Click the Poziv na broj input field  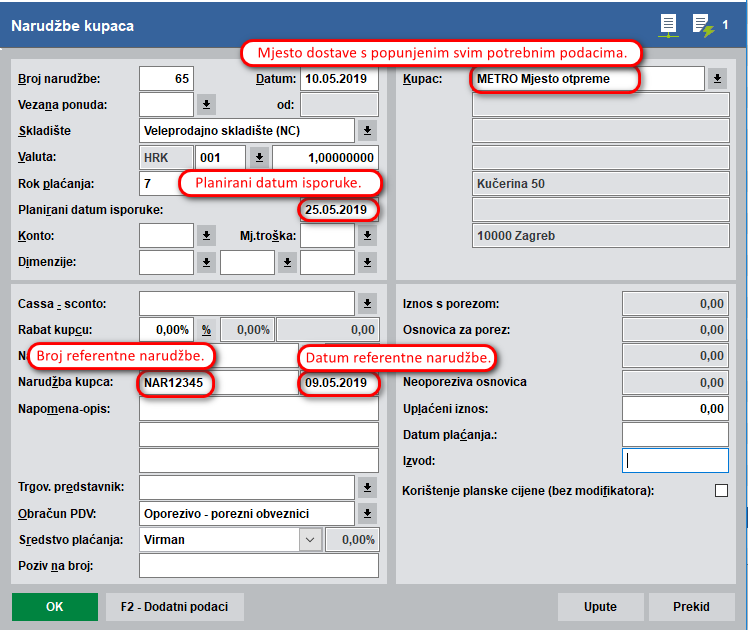(259, 566)
